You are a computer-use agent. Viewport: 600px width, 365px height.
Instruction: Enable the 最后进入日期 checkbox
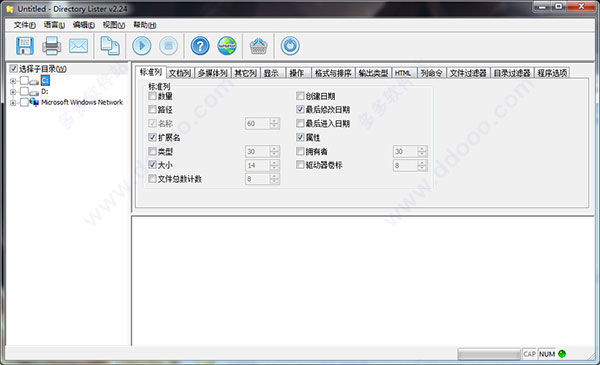300,123
